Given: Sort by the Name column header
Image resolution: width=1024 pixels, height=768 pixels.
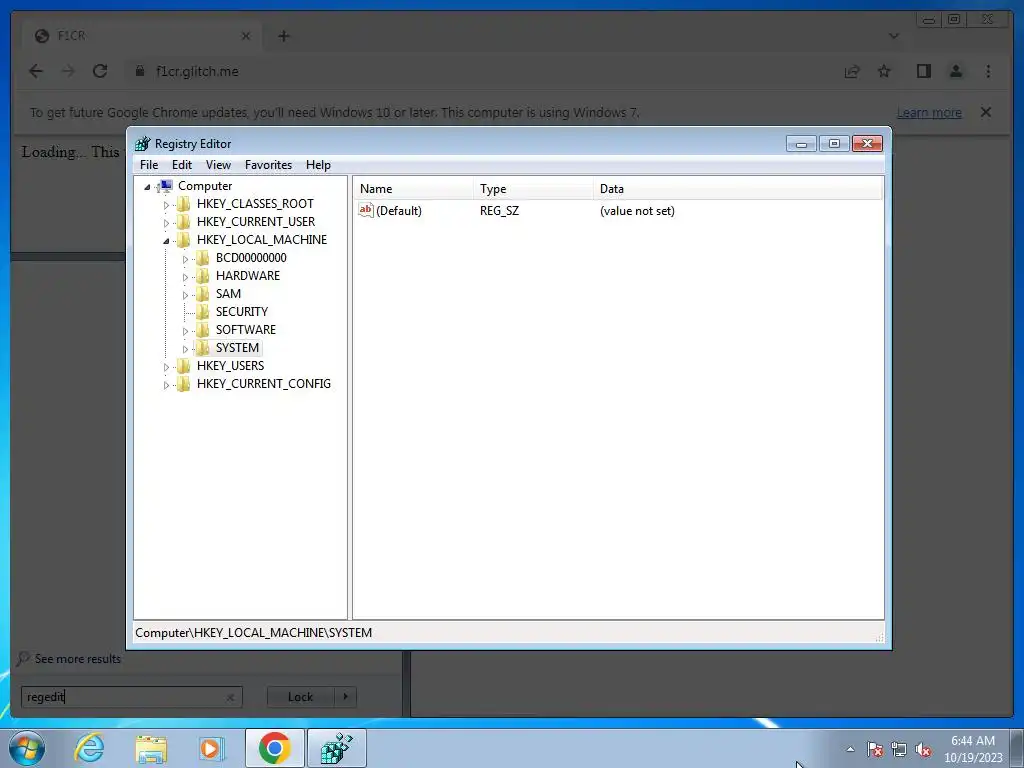Looking at the screenshot, I should click(x=413, y=189).
